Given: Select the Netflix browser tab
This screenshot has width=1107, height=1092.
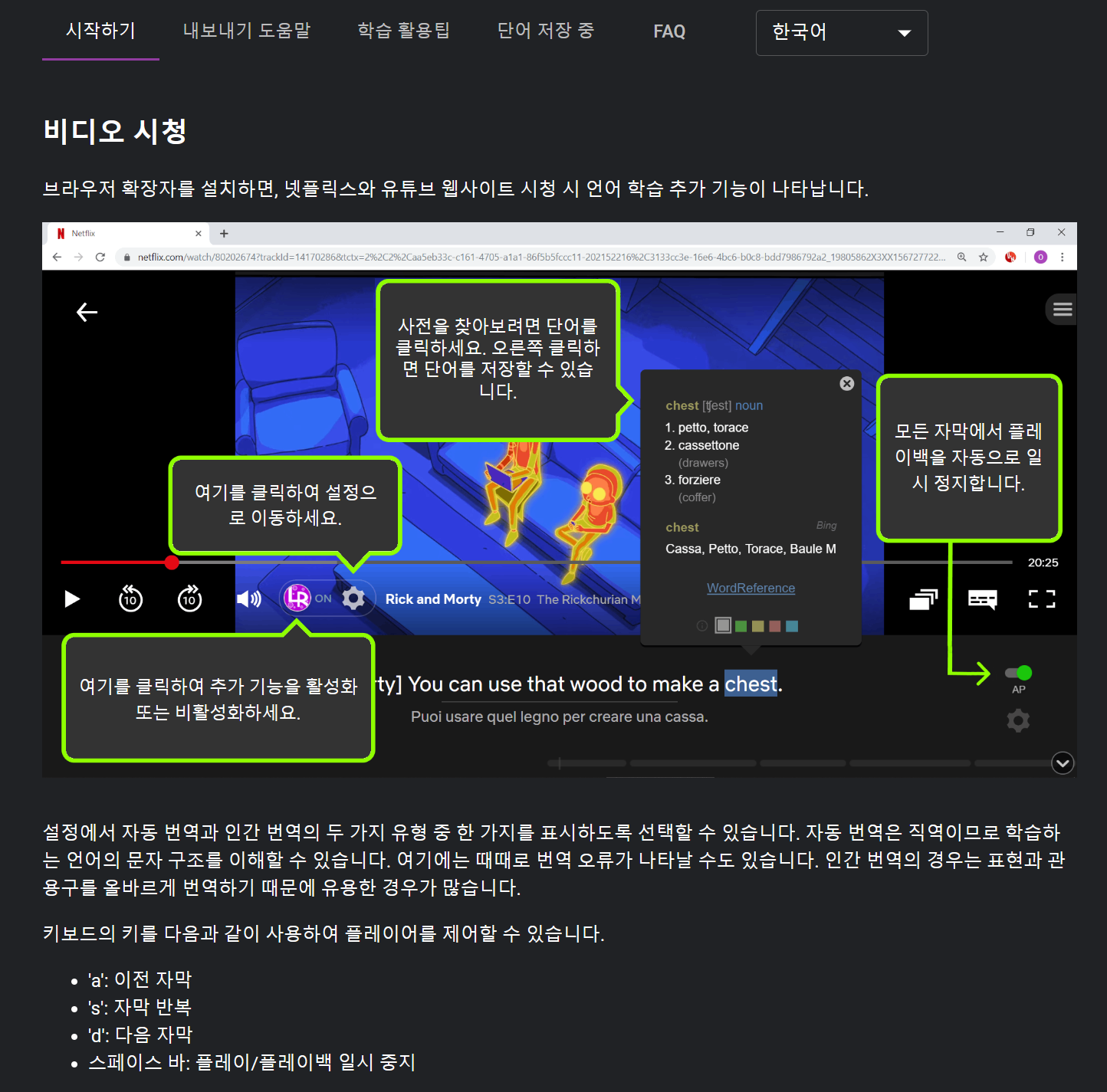Looking at the screenshot, I should point(126,234).
